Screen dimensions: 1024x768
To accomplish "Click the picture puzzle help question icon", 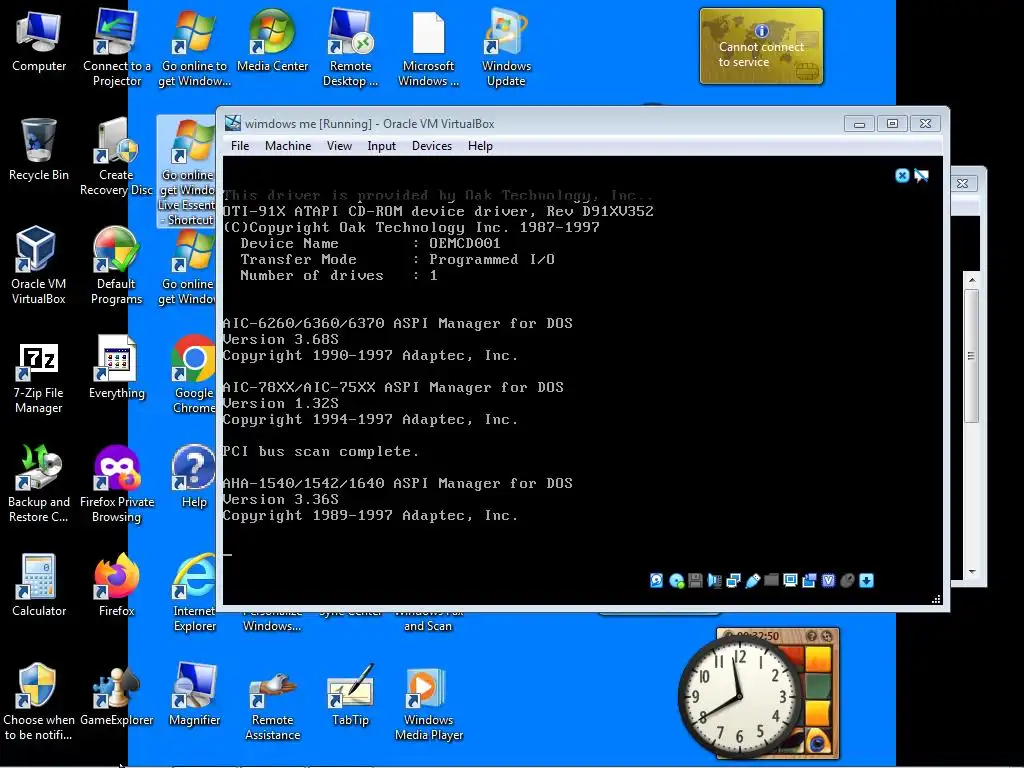I will pyautogui.click(x=812, y=636).
